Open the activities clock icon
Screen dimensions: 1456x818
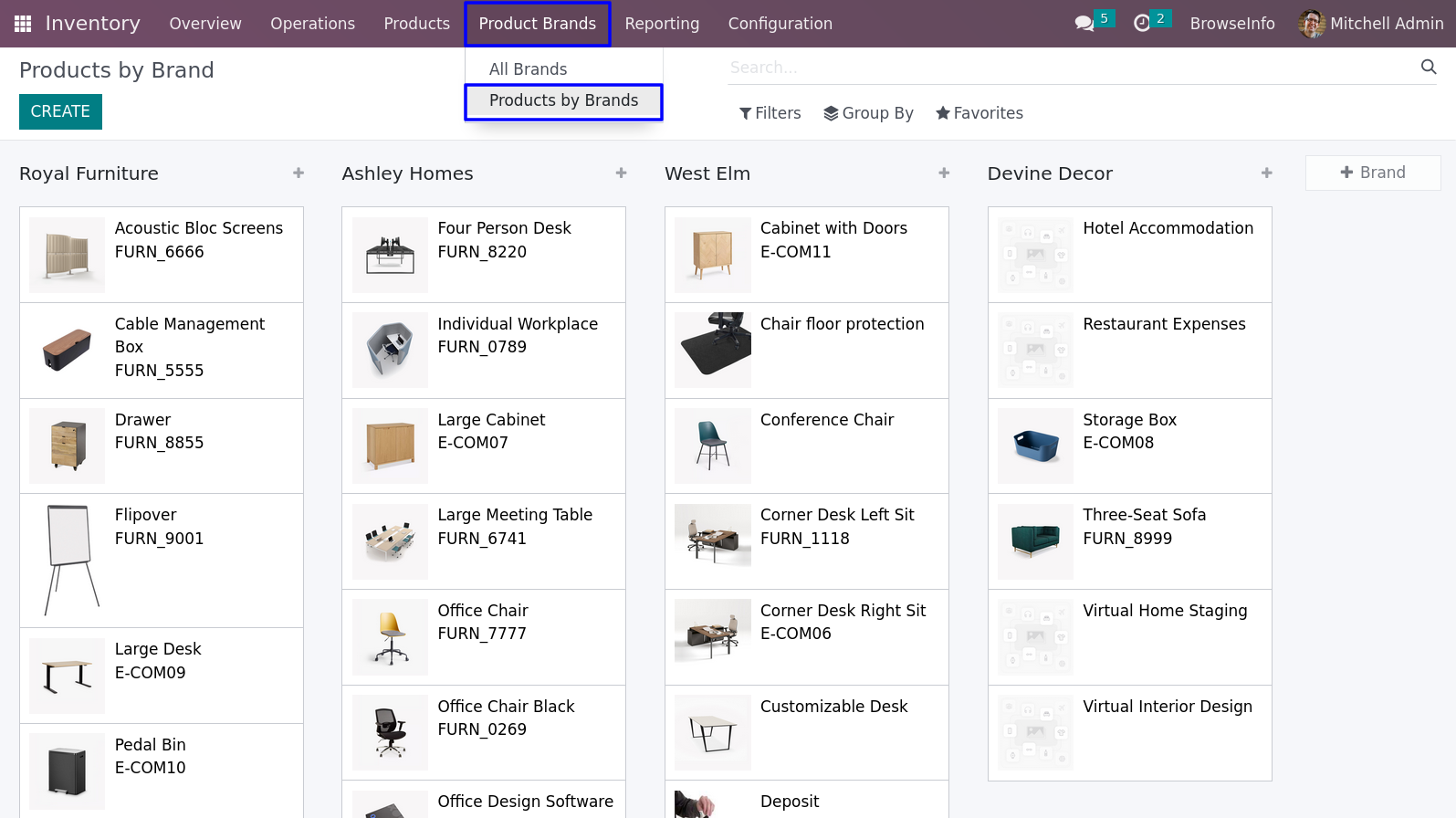(x=1142, y=24)
